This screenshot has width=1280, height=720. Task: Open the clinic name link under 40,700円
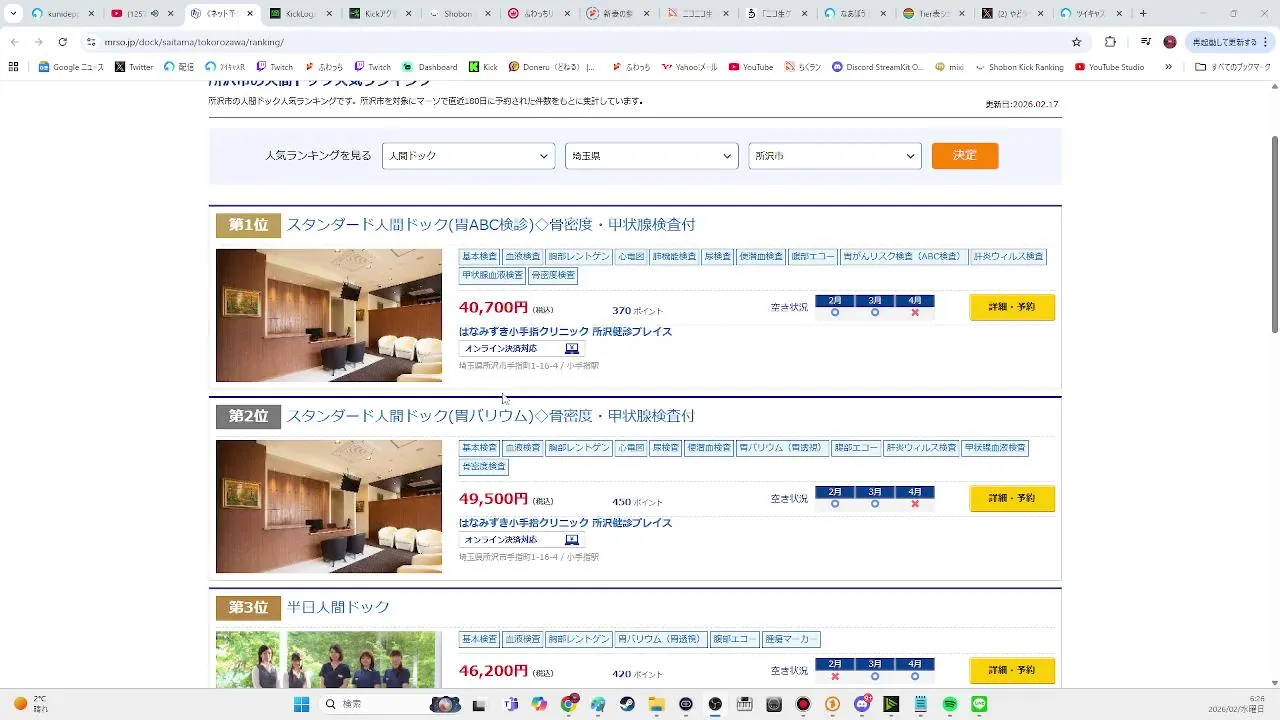565,332
